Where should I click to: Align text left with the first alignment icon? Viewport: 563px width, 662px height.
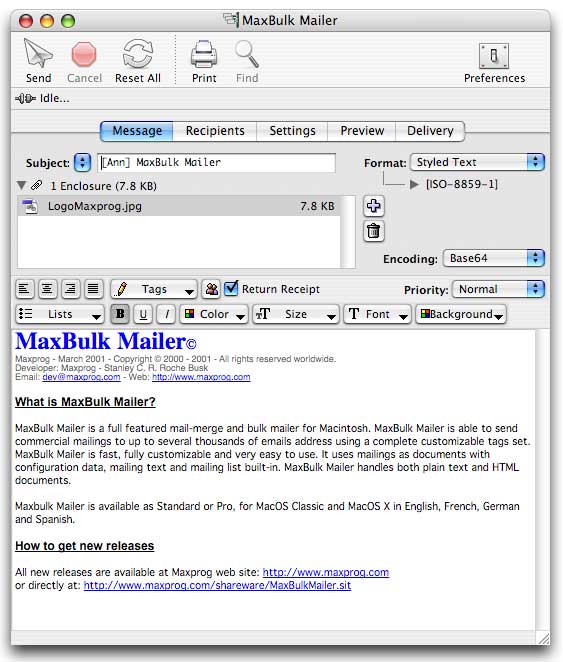click(24, 289)
